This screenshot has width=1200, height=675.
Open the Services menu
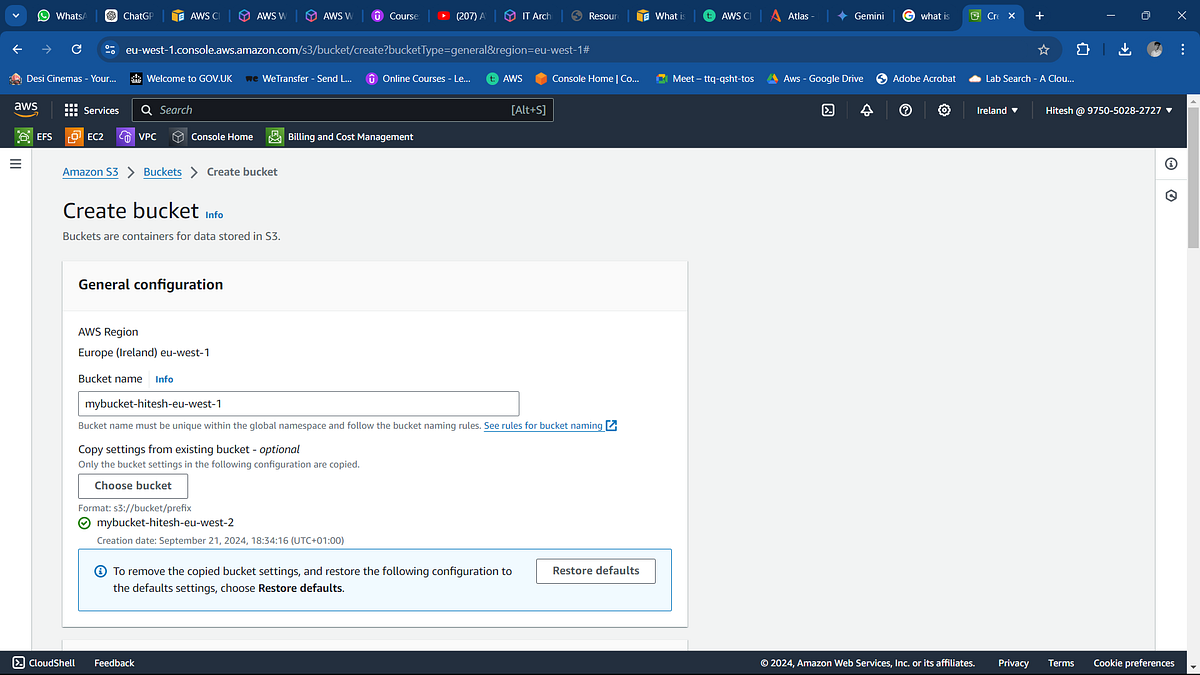point(91,110)
